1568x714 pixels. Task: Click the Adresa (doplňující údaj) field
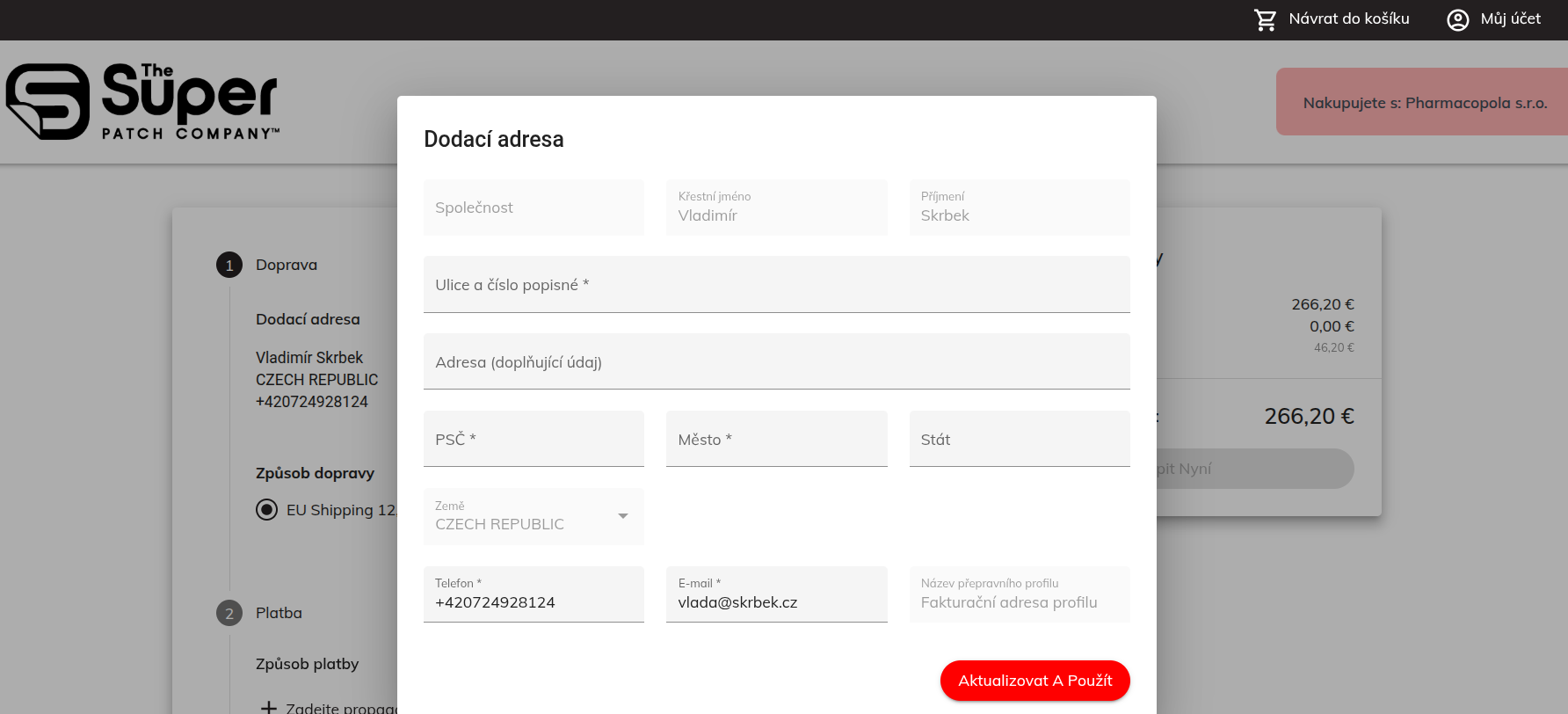point(776,362)
